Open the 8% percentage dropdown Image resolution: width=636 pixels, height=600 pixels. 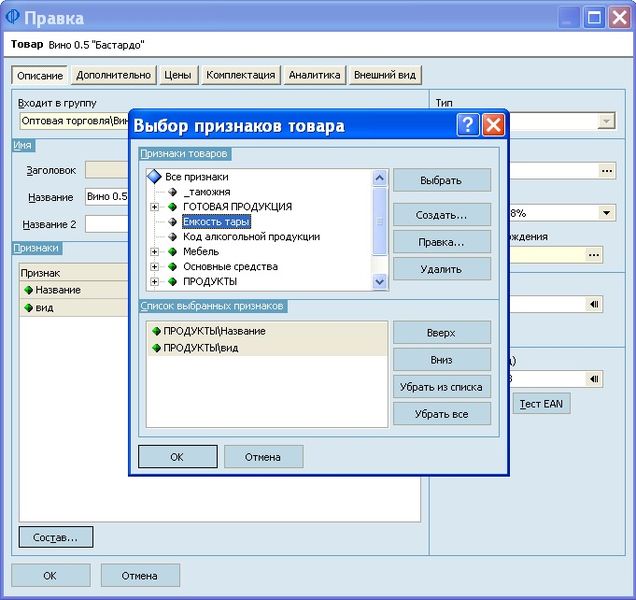606,213
